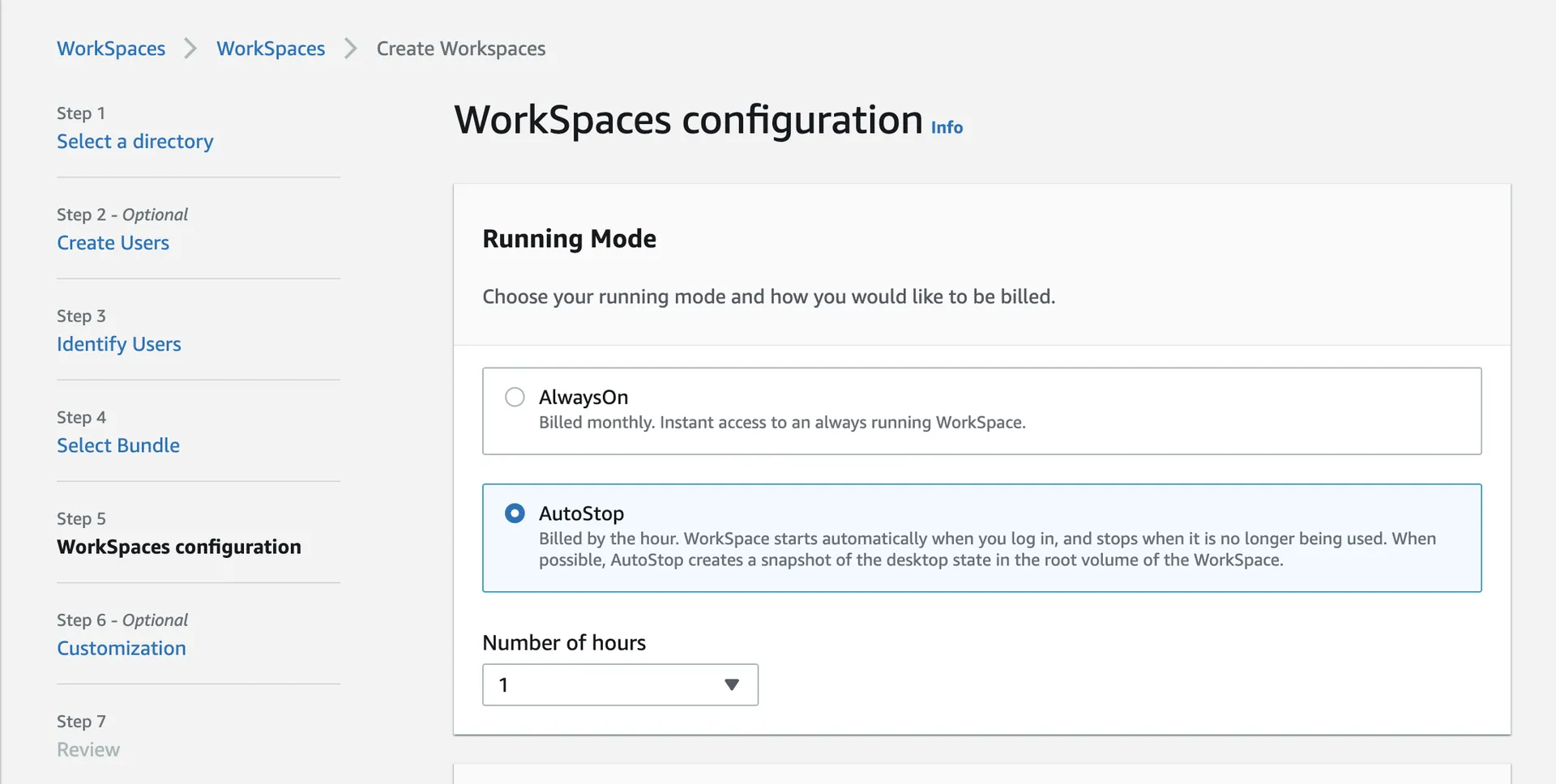Click the AutoStop billed by hour description

pos(986,549)
